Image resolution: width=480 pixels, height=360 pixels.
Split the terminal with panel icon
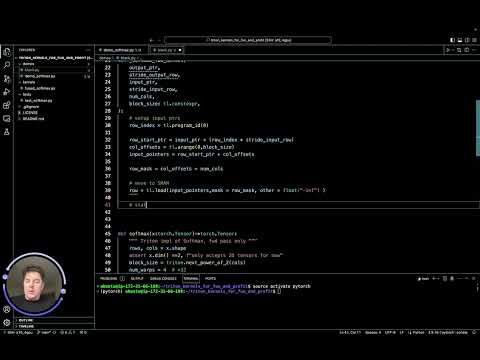coord(445,278)
